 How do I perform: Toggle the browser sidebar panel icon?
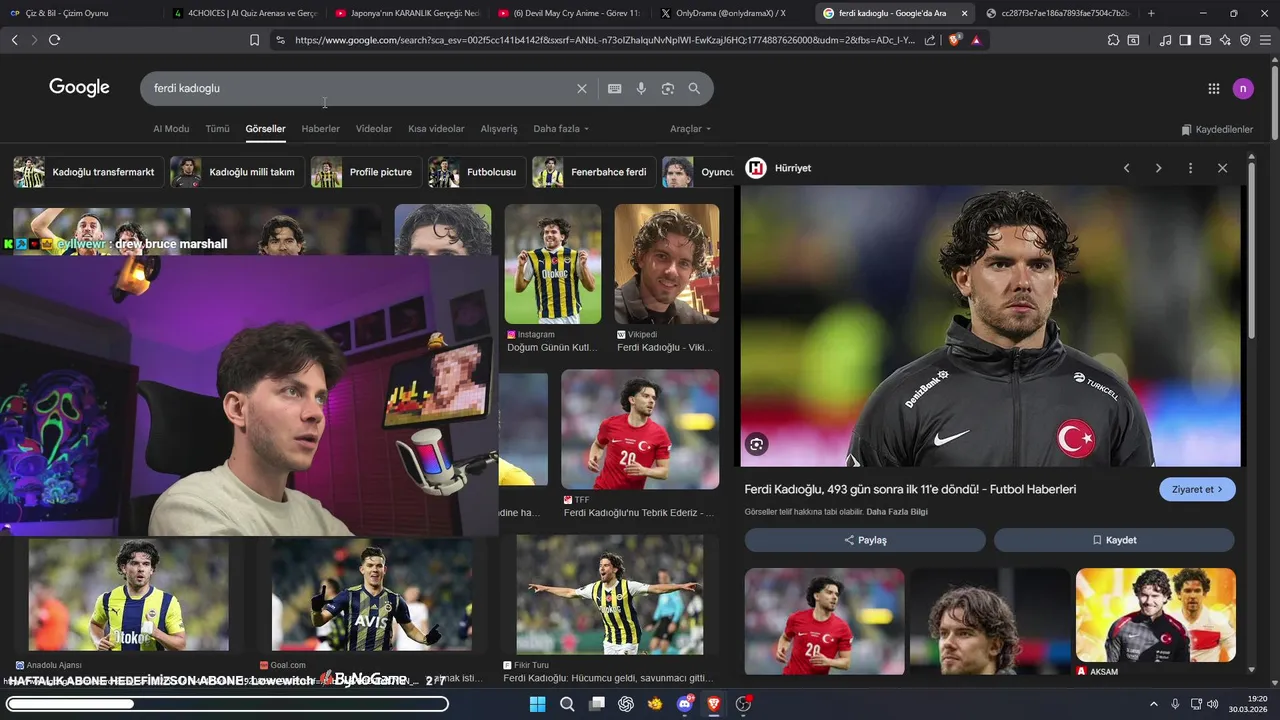coord(1185,40)
